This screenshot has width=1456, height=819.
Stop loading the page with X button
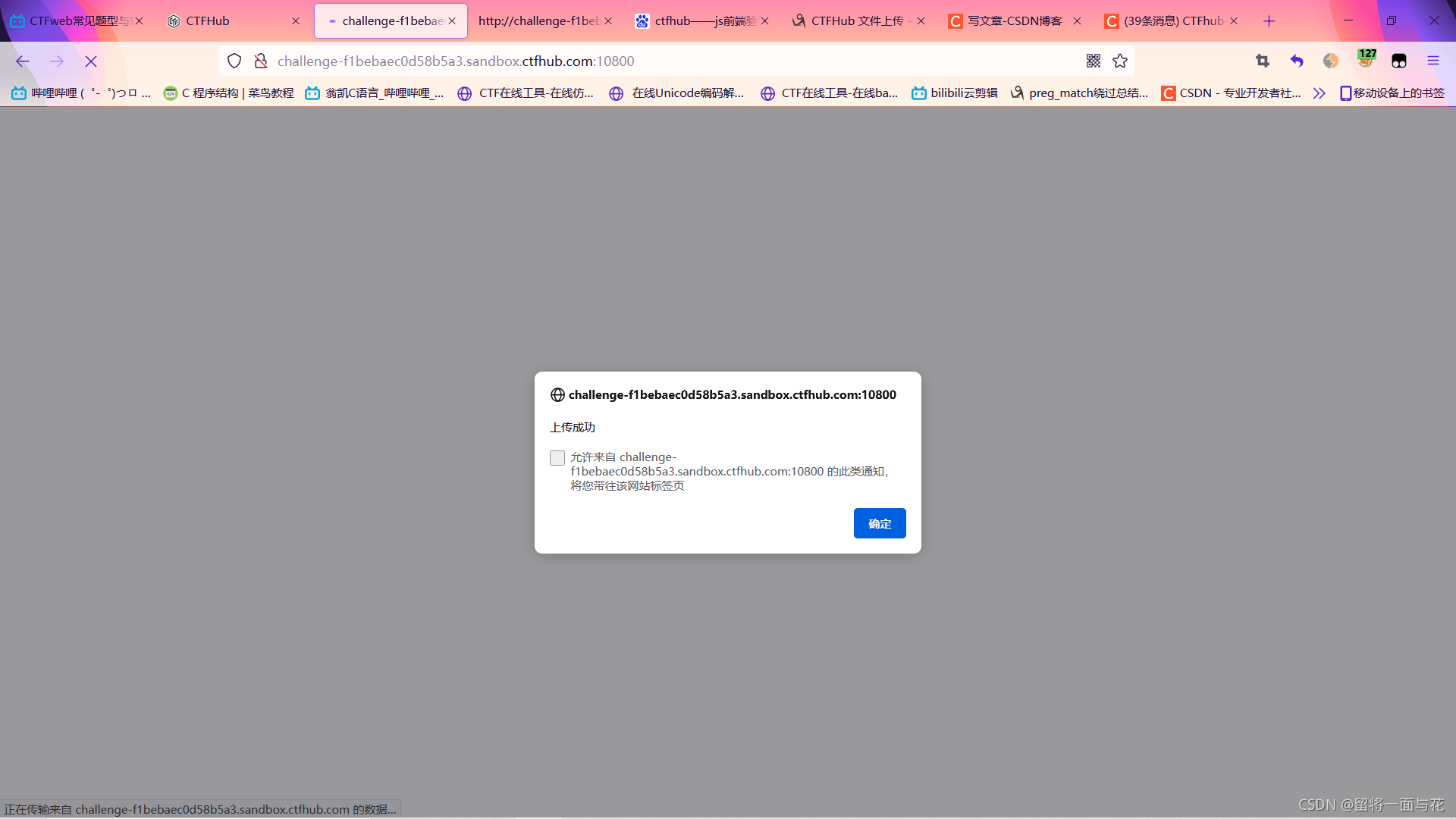click(91, 61)
